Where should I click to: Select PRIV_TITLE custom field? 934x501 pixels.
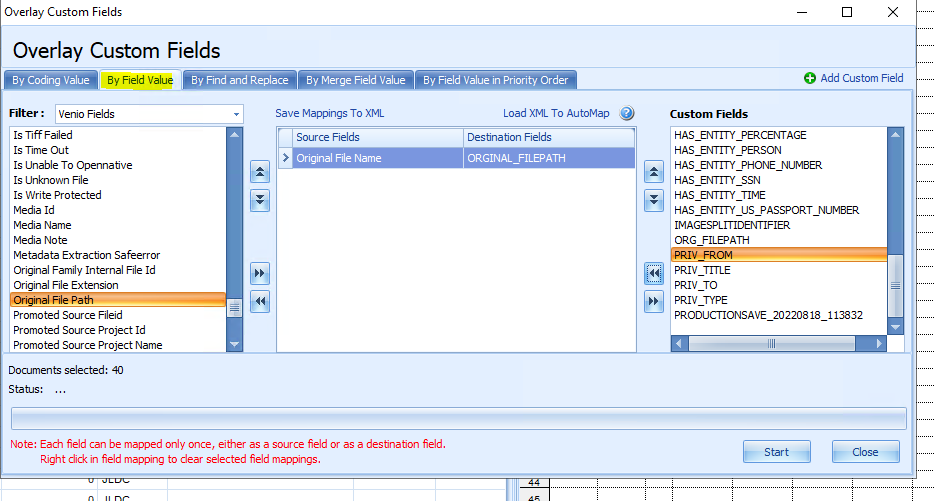[x=779, y=270]
